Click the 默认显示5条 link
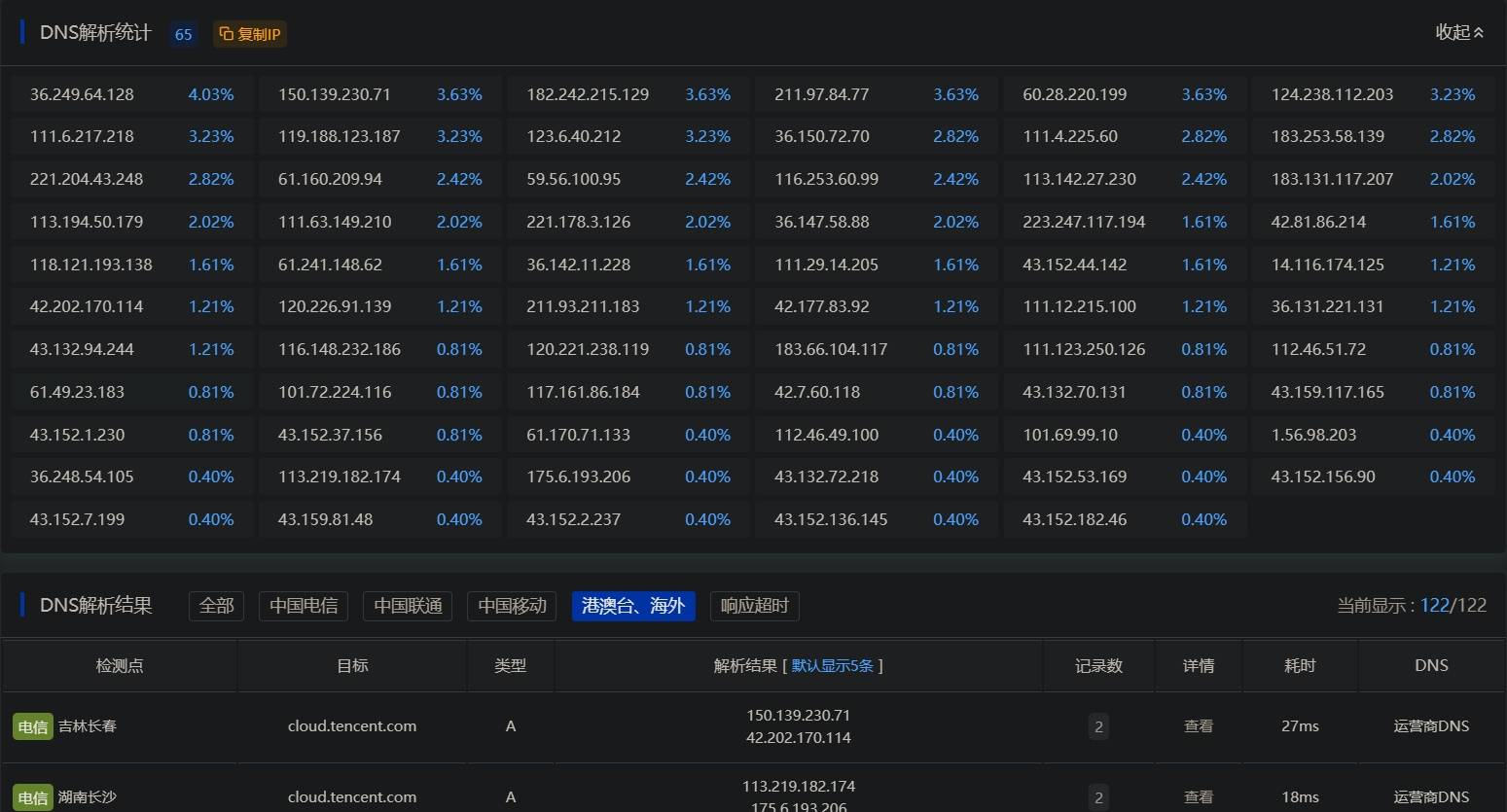The height and width of the screenshot is (812, 1507). 832,666
